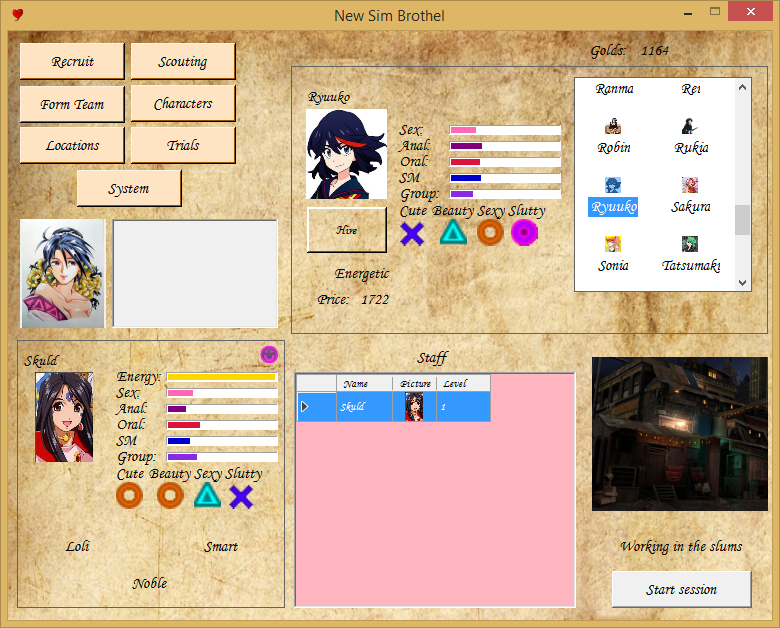Click the Loli trait label

point(78,546)
